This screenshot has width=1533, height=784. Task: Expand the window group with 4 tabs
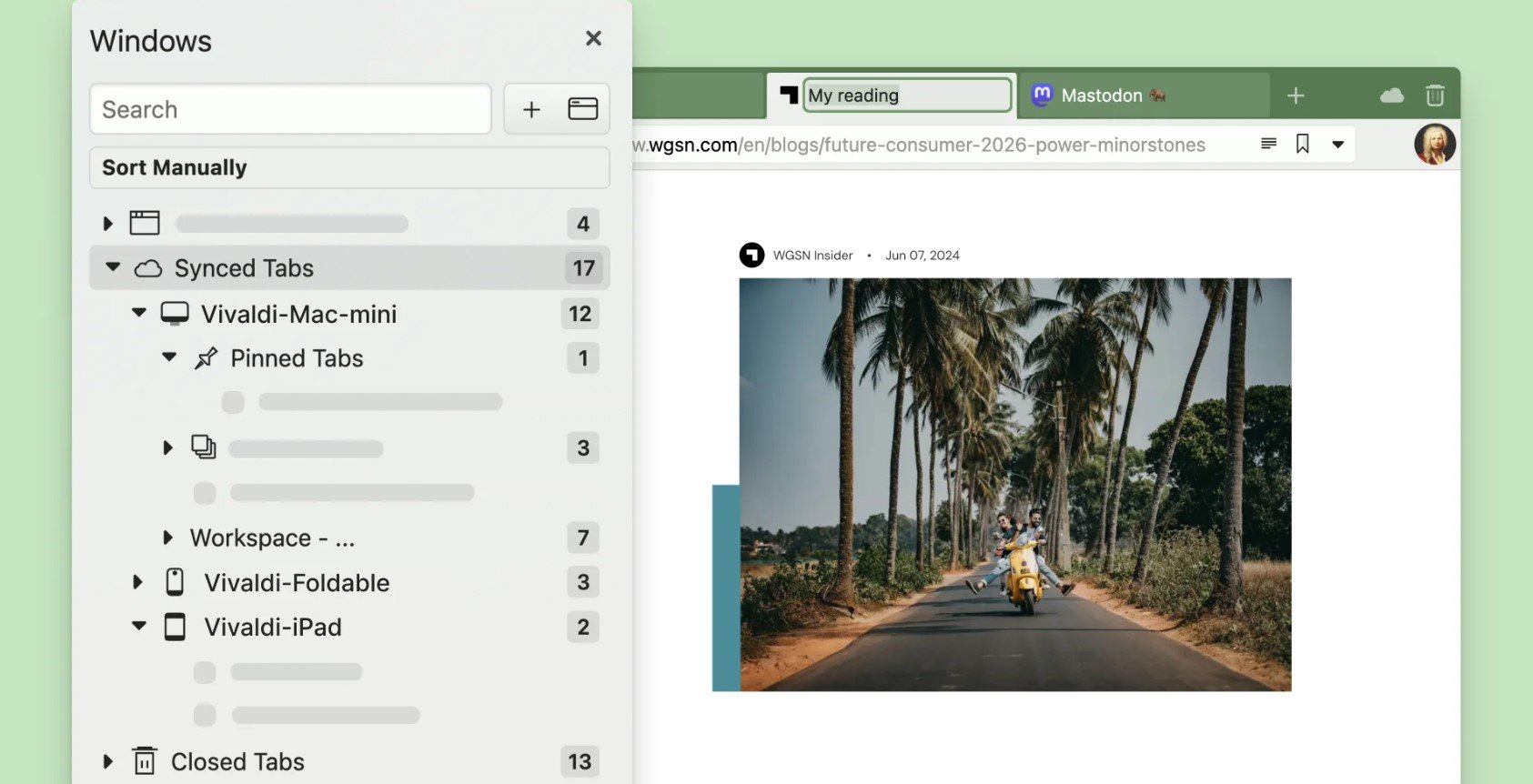click(x=107, y=223)
